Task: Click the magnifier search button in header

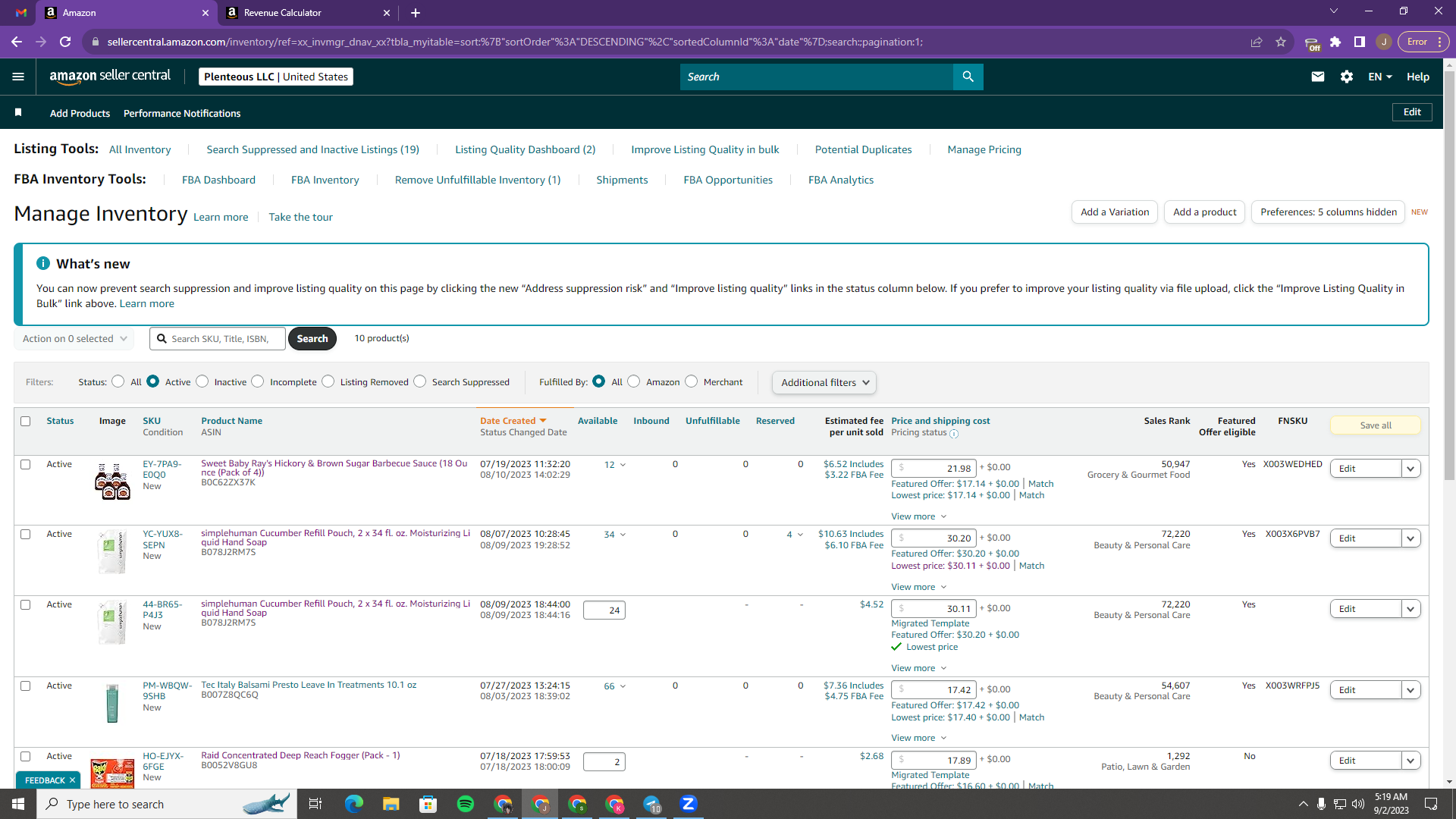Action: 968,77
